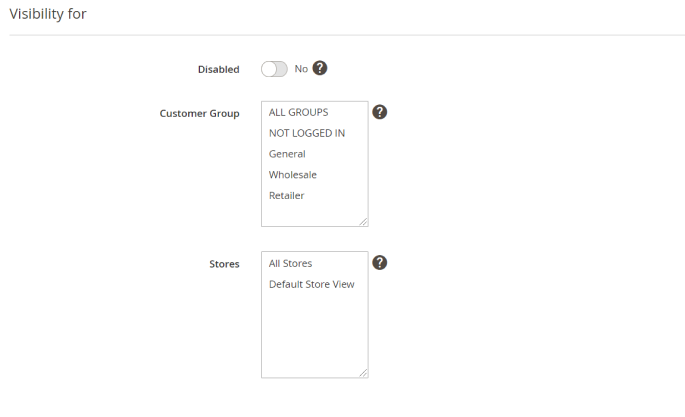This screenshot has width=685, height=417.
Task: Select ALL GROUPS in Customer Group list
Action: tap(298, 112)
